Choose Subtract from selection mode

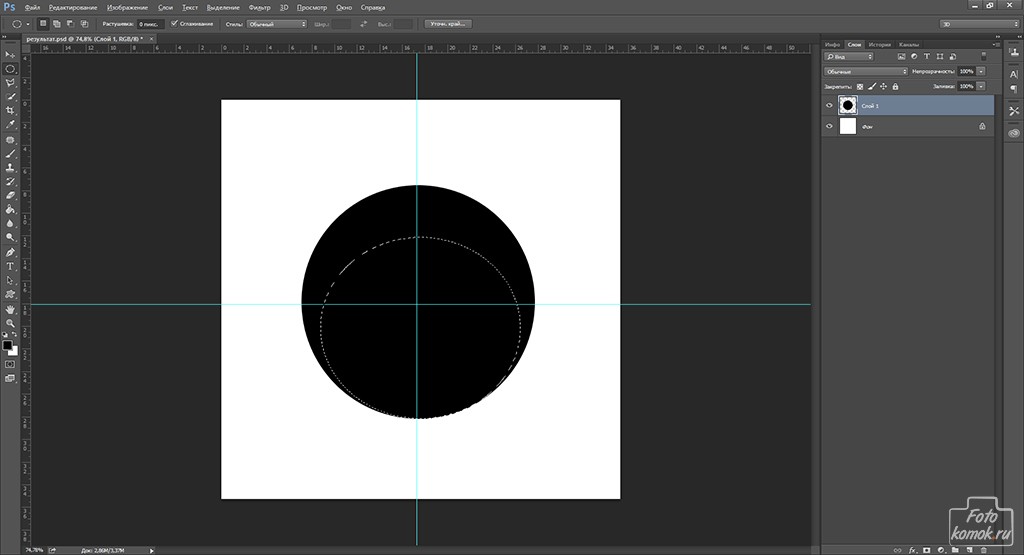pyautogui.click(x=71, y=24)
